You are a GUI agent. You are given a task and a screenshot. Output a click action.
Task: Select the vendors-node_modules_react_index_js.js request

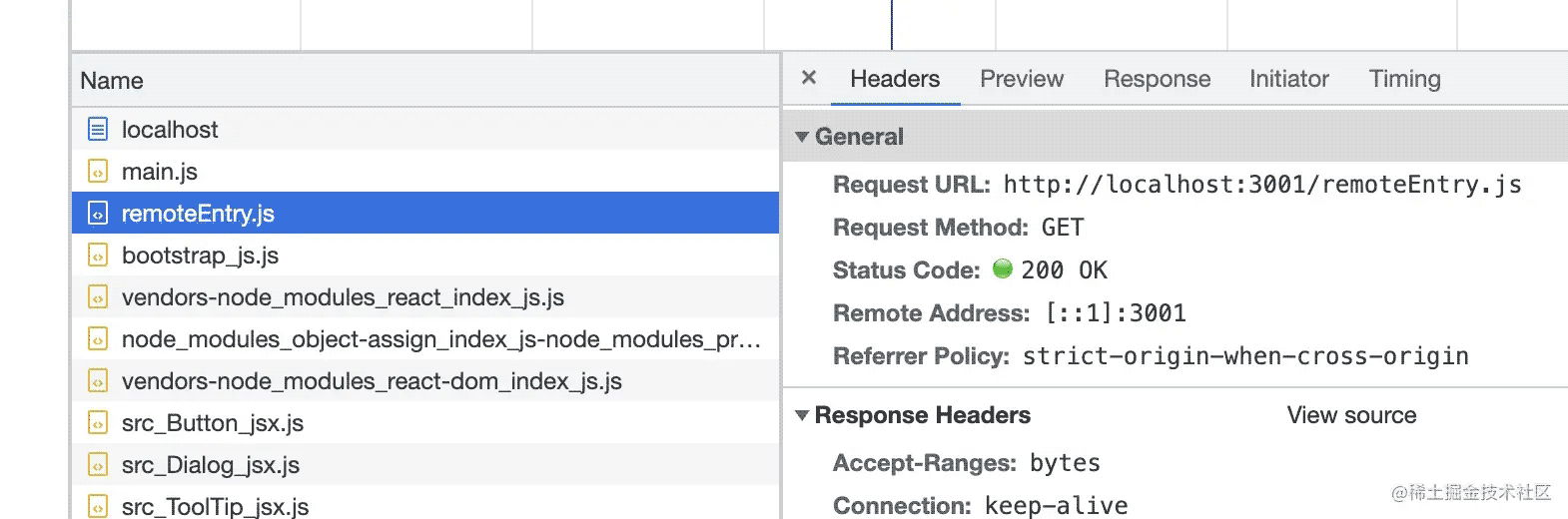(343, 297)
